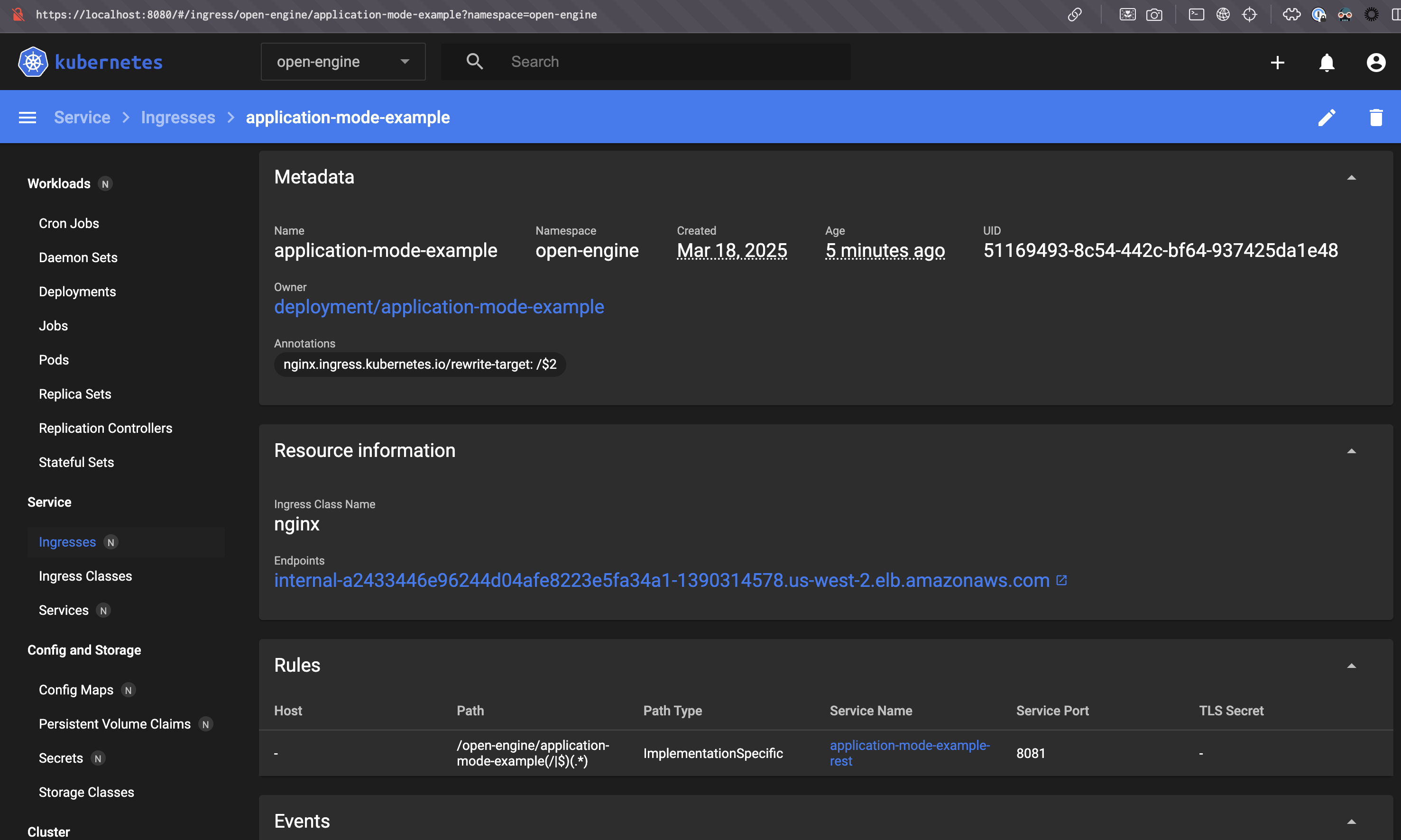The width and height of the screenshot is (1401, 840).
Task: Open the amazonaws endpoint link
Action: 662,580
